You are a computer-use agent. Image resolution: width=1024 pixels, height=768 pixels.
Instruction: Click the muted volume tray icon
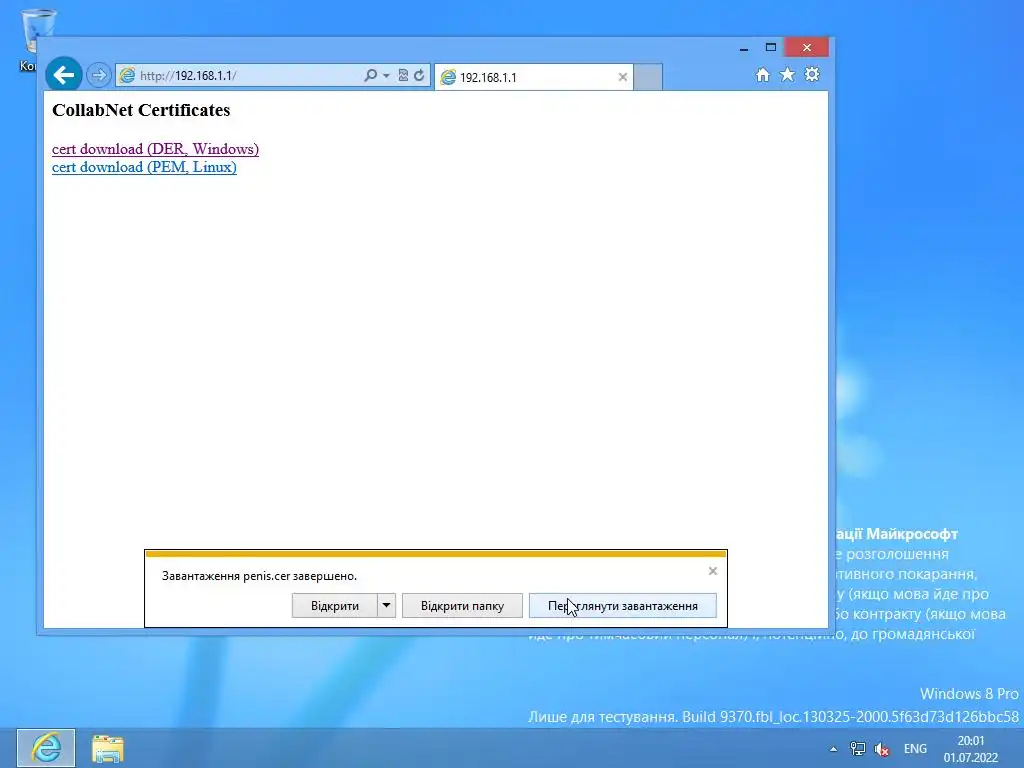pos(882,749)
